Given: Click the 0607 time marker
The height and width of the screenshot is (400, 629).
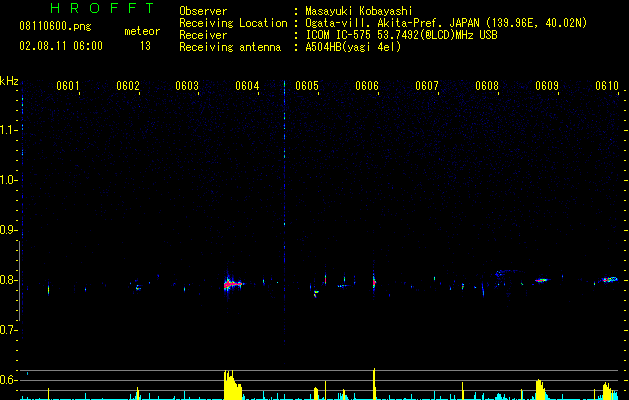Looking at the screenshot, I should (x=427, y=86).
